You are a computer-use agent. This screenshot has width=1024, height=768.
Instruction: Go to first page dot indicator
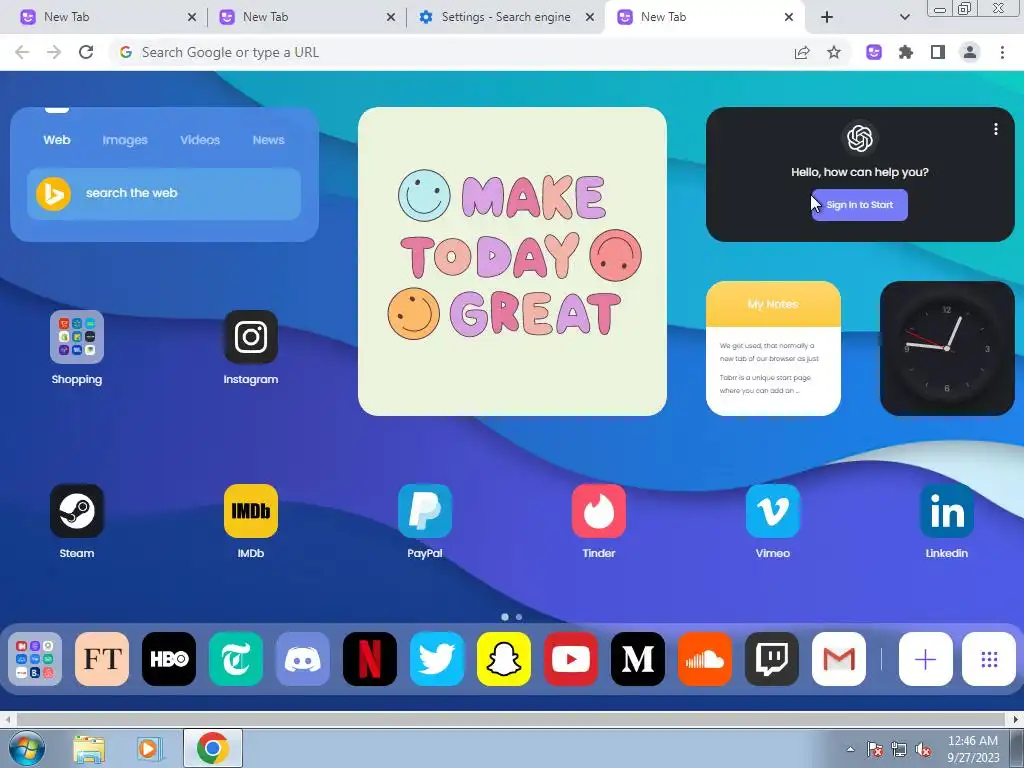pos(505,616)
